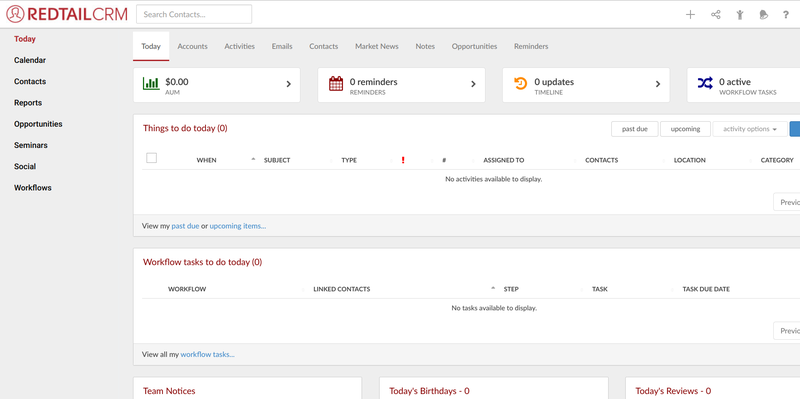Image resolution: width=800 pixels, height=399 pixels.
Task: Open Workflows in sidebar
Action: pos(33,188)
